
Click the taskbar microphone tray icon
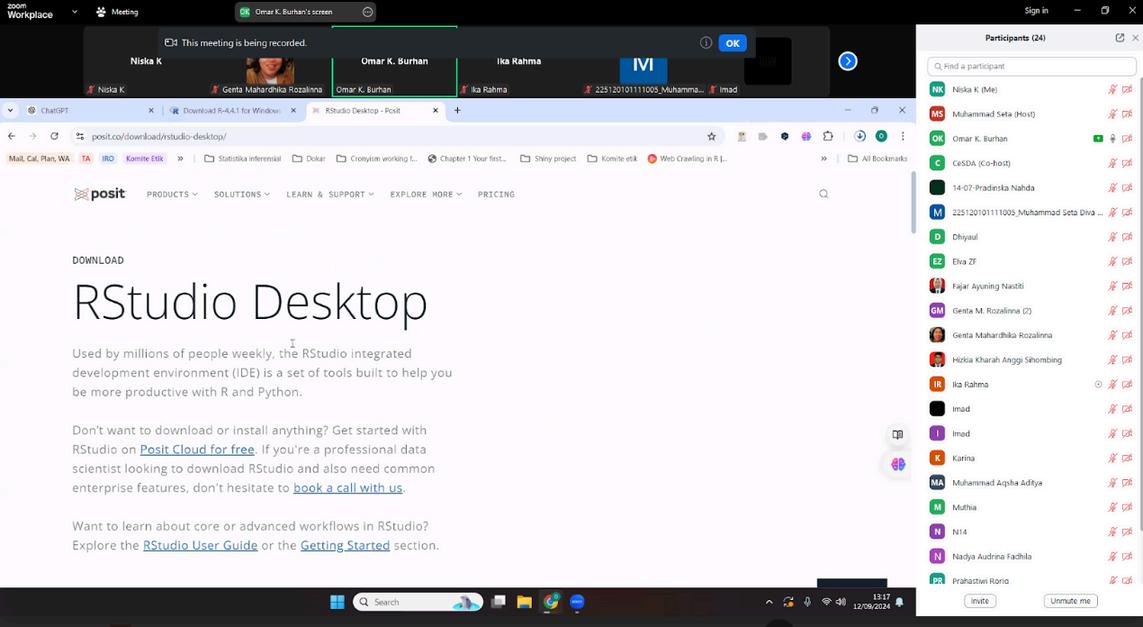click(807, 602)
